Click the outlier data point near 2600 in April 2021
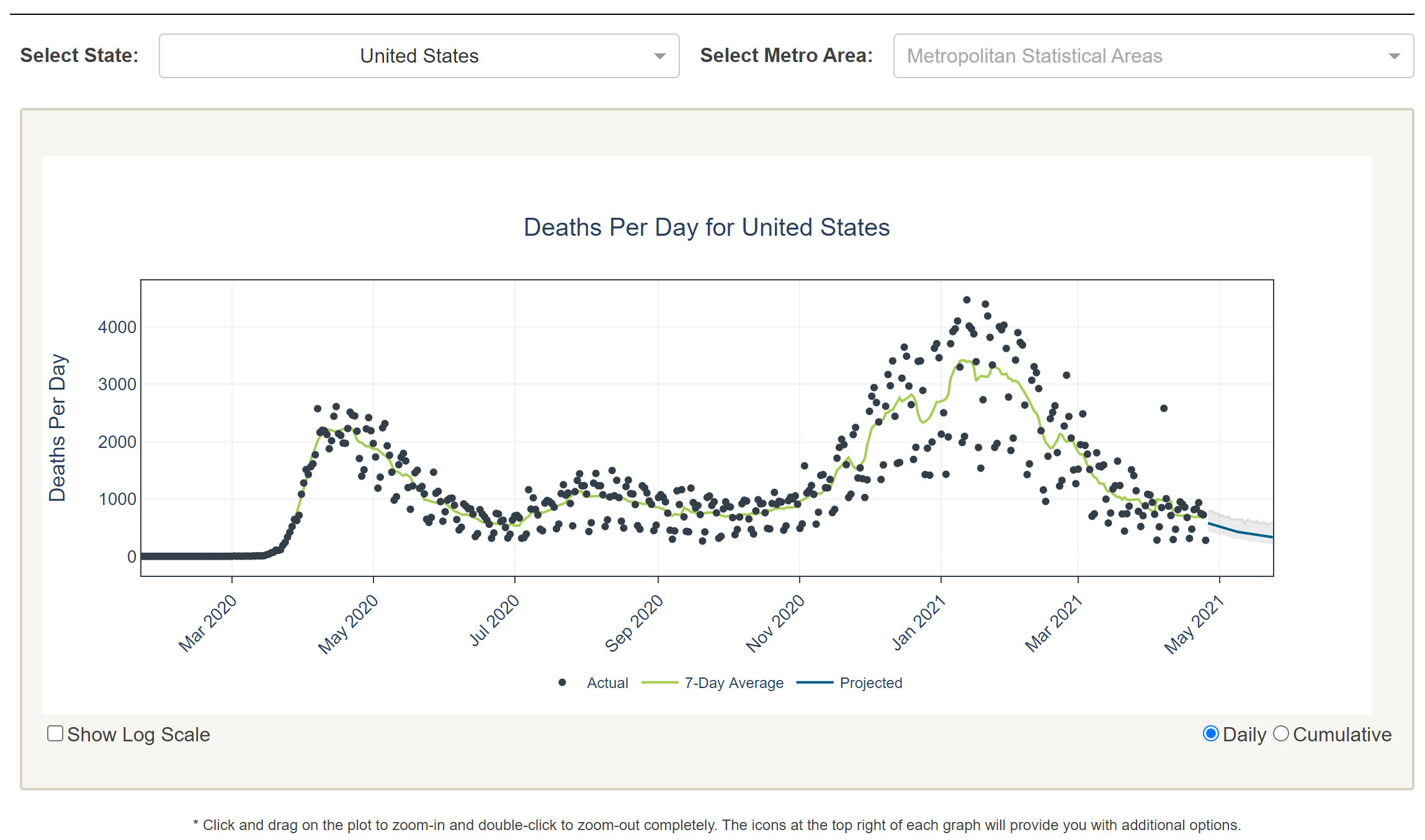The height and width of the screenshot is (840, 1425). pyautogui.click(x=1164, y=408)
